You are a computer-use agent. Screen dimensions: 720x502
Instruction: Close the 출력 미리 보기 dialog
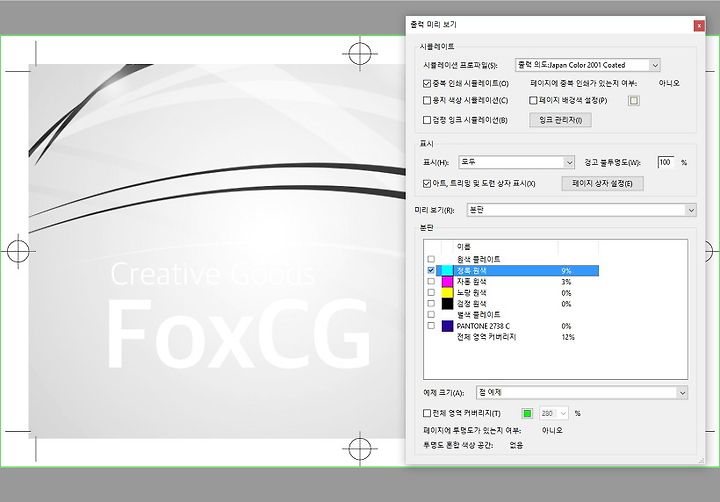pos(699,26)
